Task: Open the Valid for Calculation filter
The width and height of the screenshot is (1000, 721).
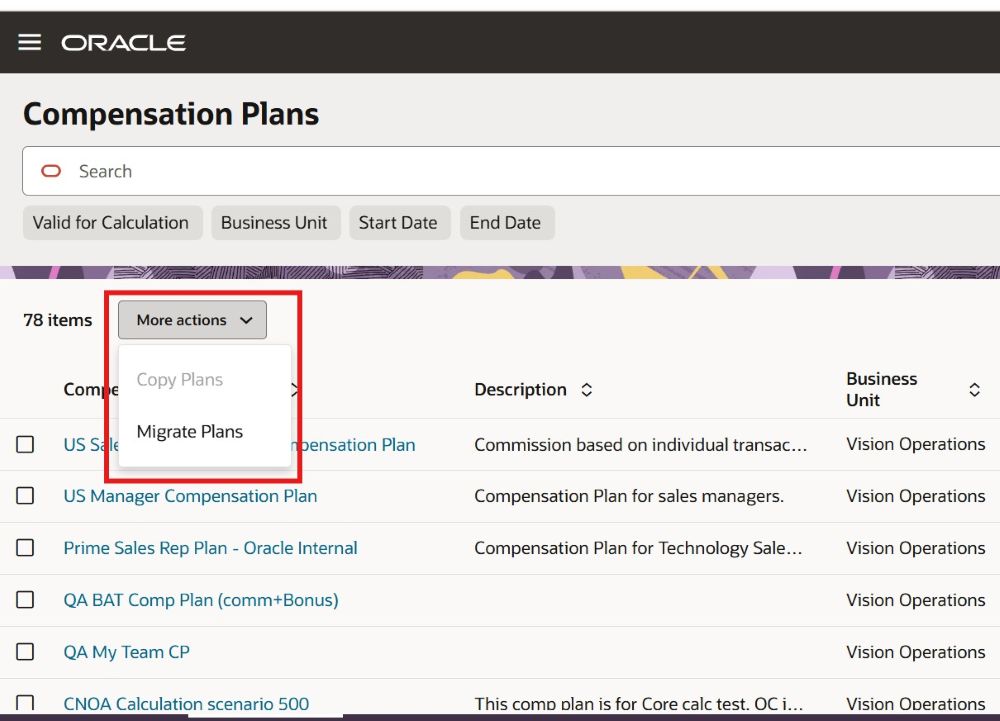Action: tap(112, 222)
